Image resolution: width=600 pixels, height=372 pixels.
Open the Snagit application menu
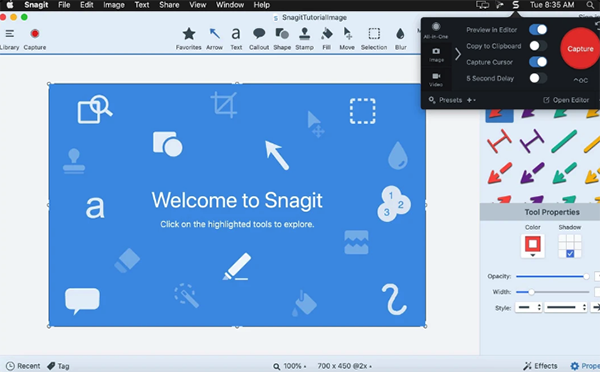point(36,5)
